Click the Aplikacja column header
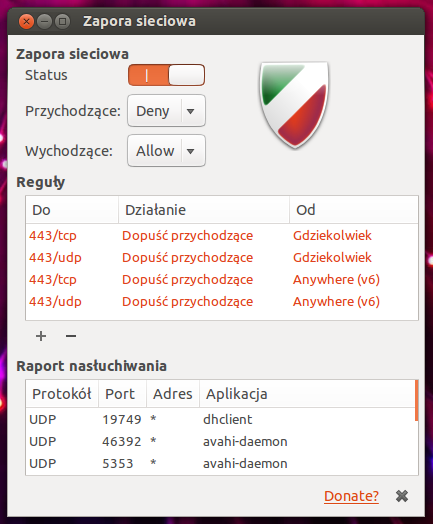 tap(307, 394)
